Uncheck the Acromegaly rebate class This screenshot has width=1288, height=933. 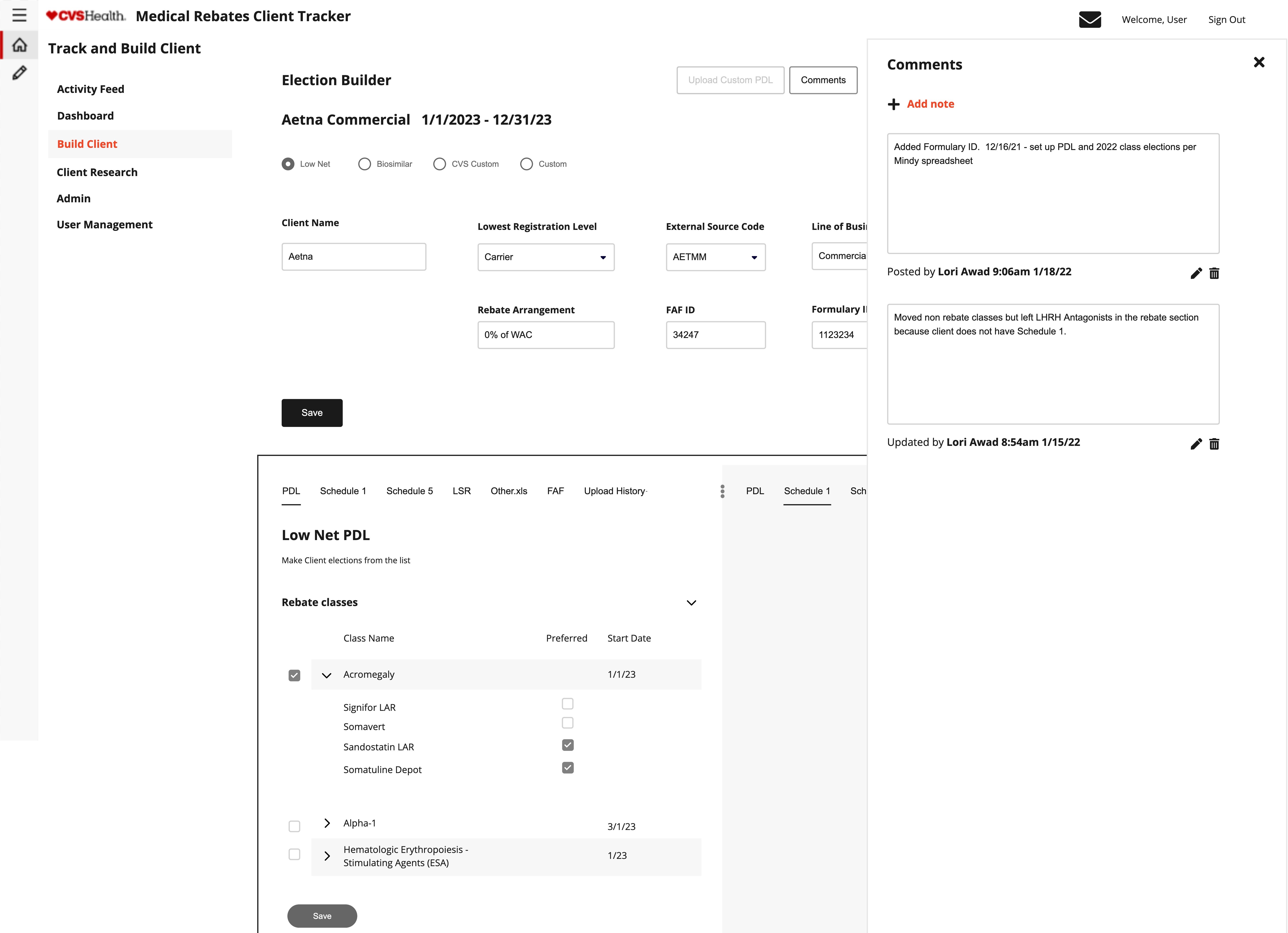(x=294, y=675)
